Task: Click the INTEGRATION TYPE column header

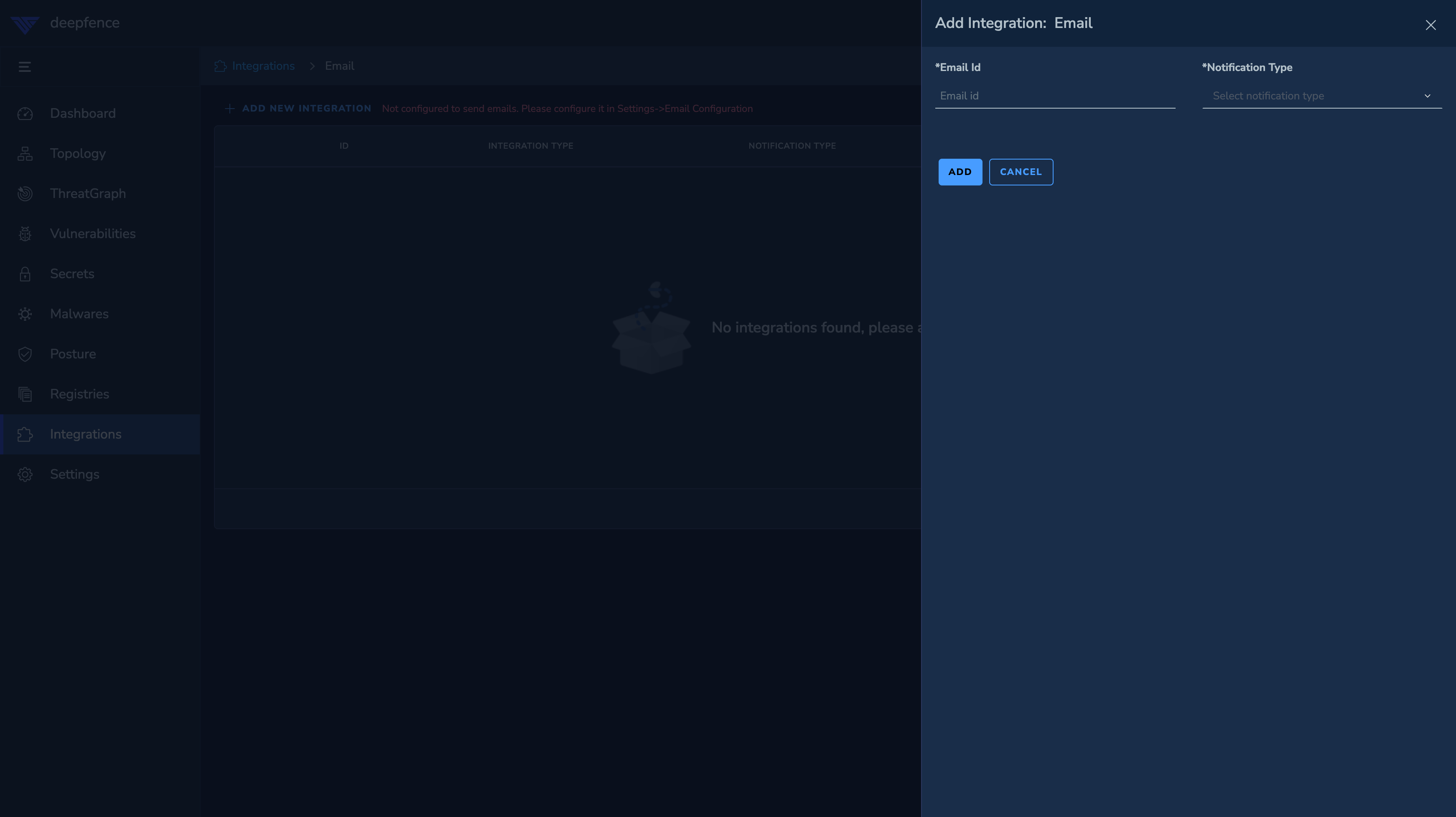Action: (531, 146)
